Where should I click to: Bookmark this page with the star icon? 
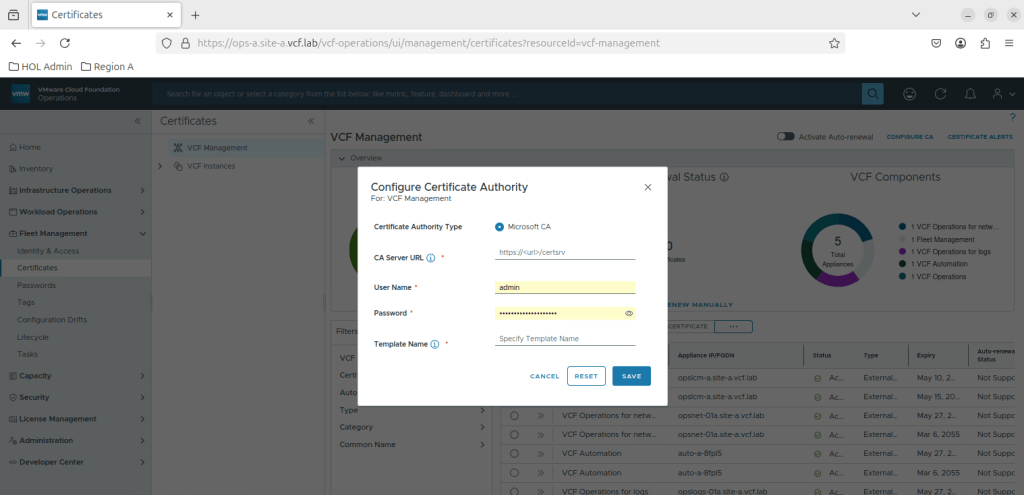[834, 43]
